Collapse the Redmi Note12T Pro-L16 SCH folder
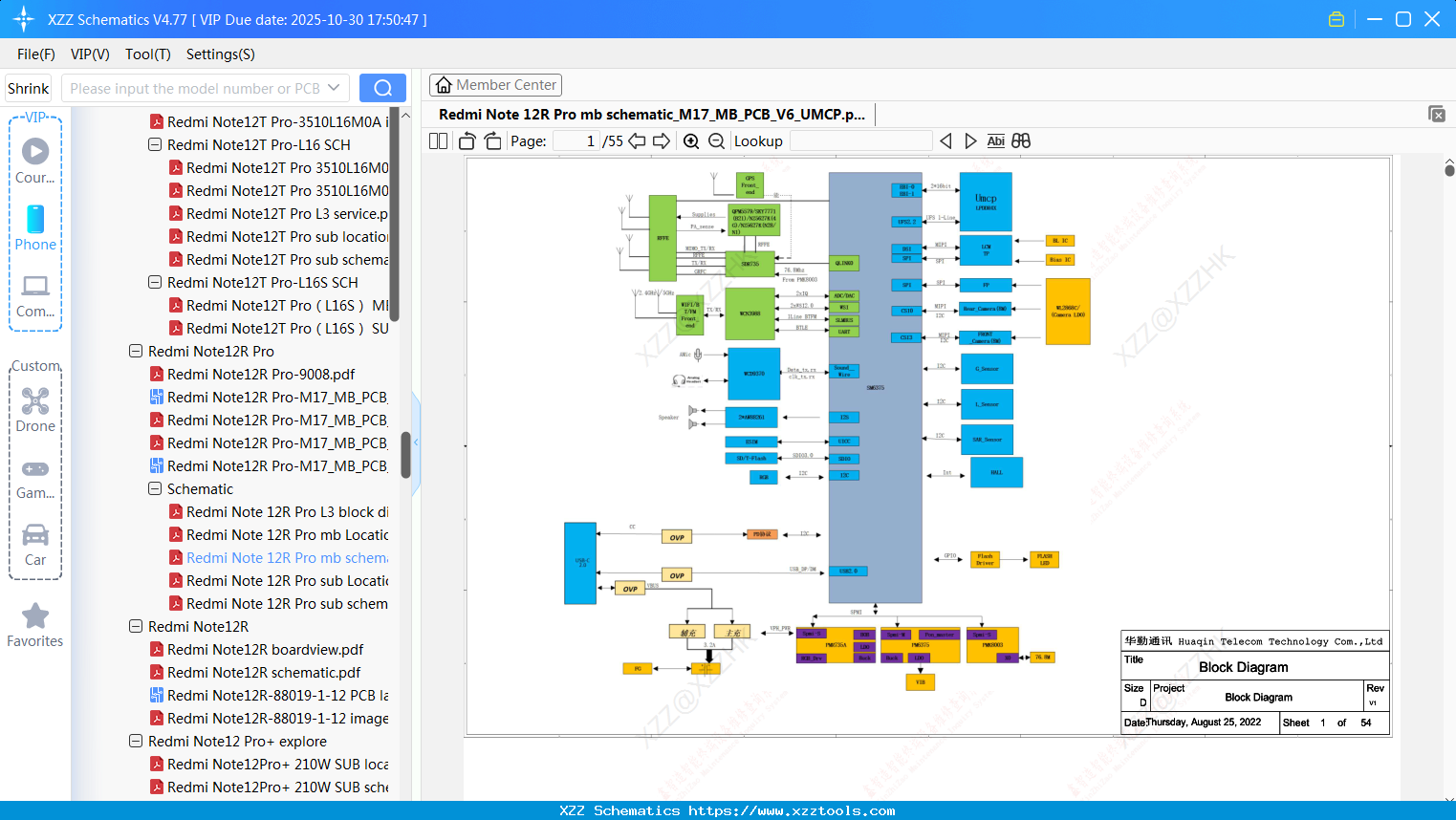 coord(155,145)
